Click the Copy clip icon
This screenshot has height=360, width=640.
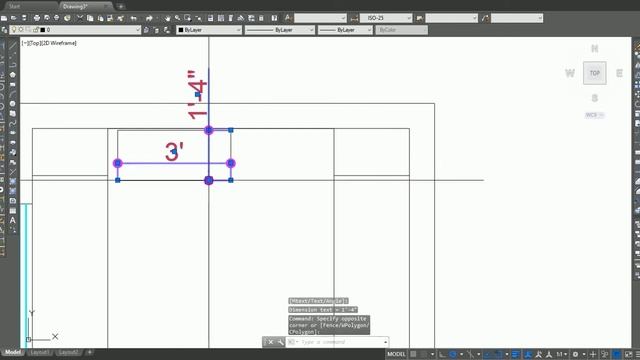point(90,18)
